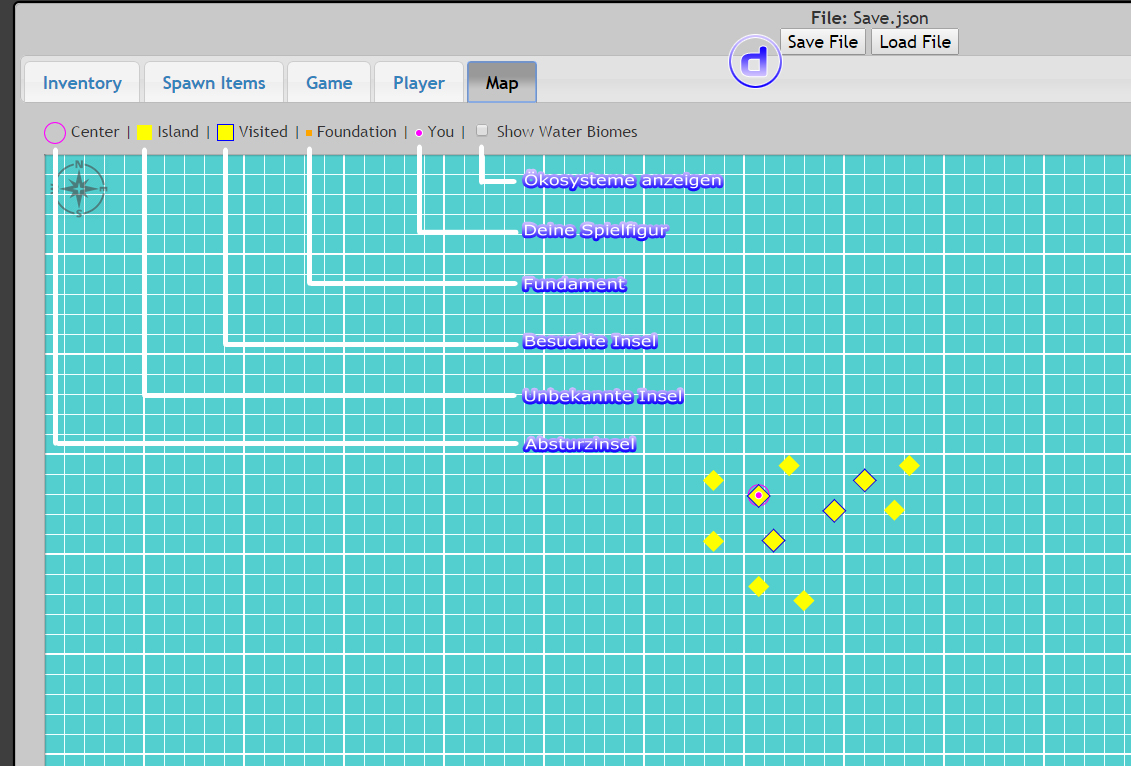Image resolution: width=1131 pixels, height=766 pixels.
Task: Click the compass rose icon on the map
Action: pyautogui.click(x=79, y=188)
